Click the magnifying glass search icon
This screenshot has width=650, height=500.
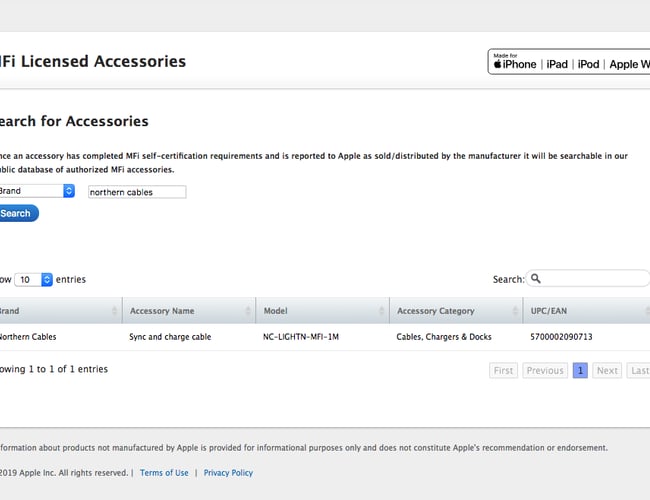536,279
